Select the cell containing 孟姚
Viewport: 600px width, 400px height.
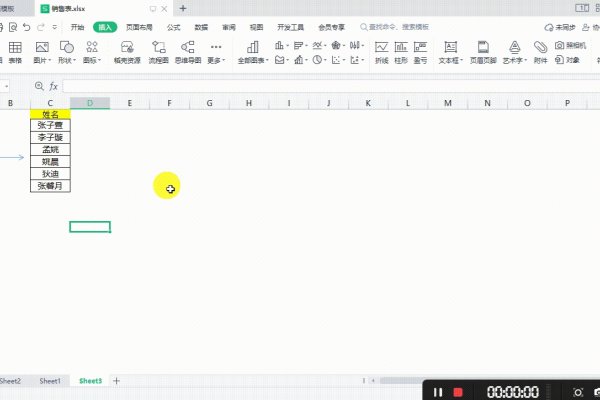coord(50,149)
